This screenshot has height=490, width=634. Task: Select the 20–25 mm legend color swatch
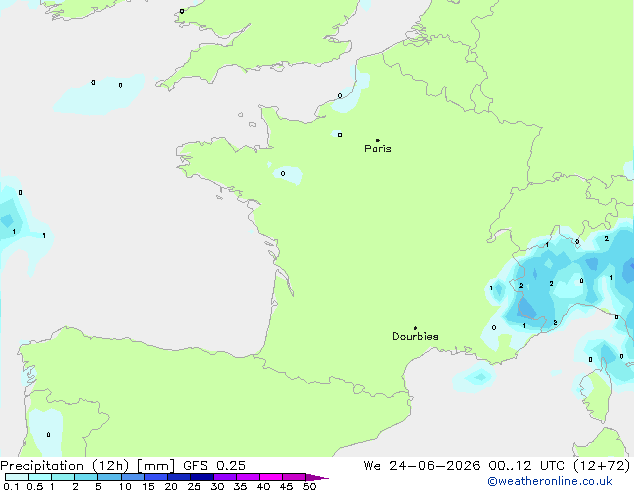coord(179,477)
